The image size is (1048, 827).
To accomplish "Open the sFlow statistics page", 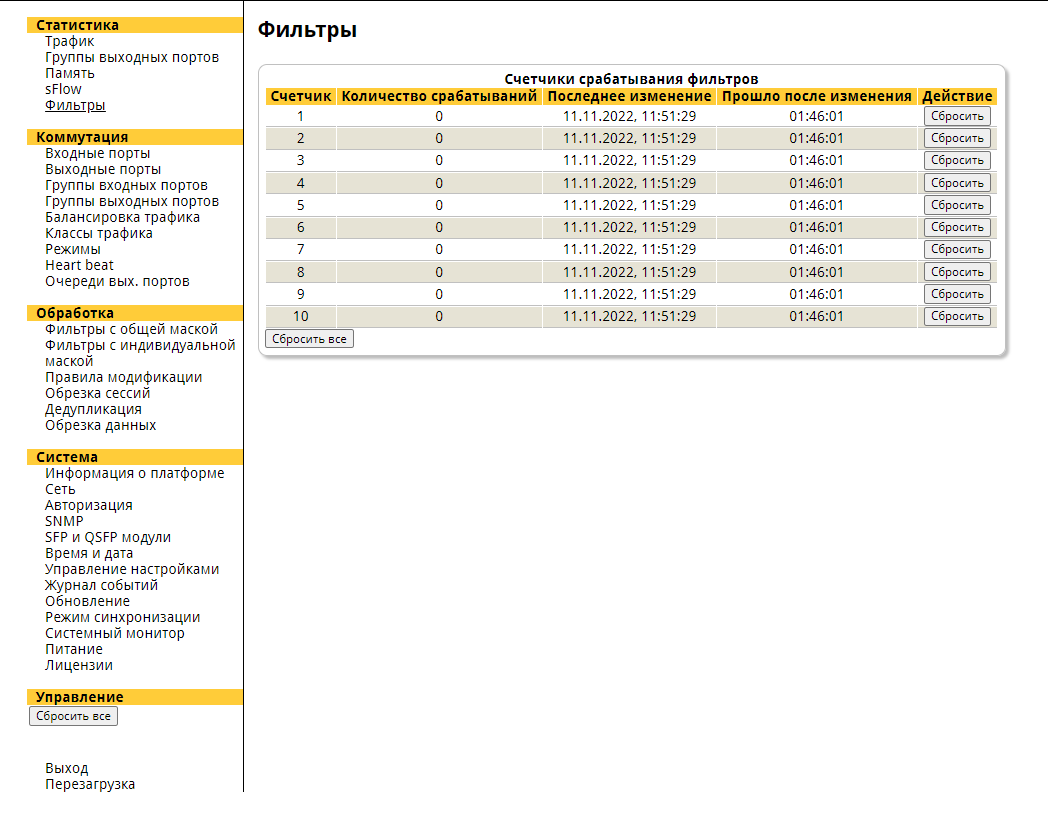I will pyautogui.click(x=63, y=90).
